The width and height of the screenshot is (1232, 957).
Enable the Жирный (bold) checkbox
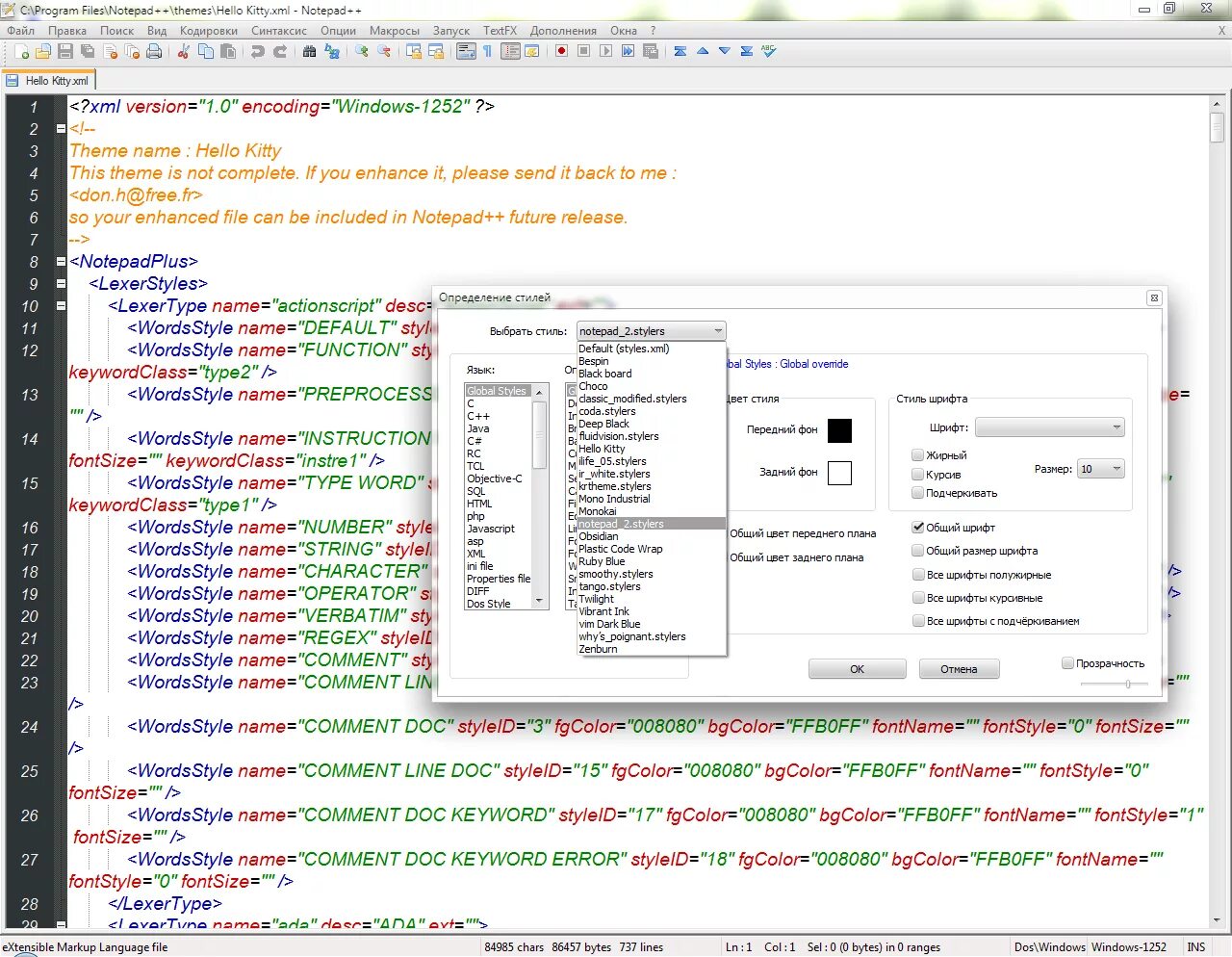pyautogui.click(x=917, y=455)
